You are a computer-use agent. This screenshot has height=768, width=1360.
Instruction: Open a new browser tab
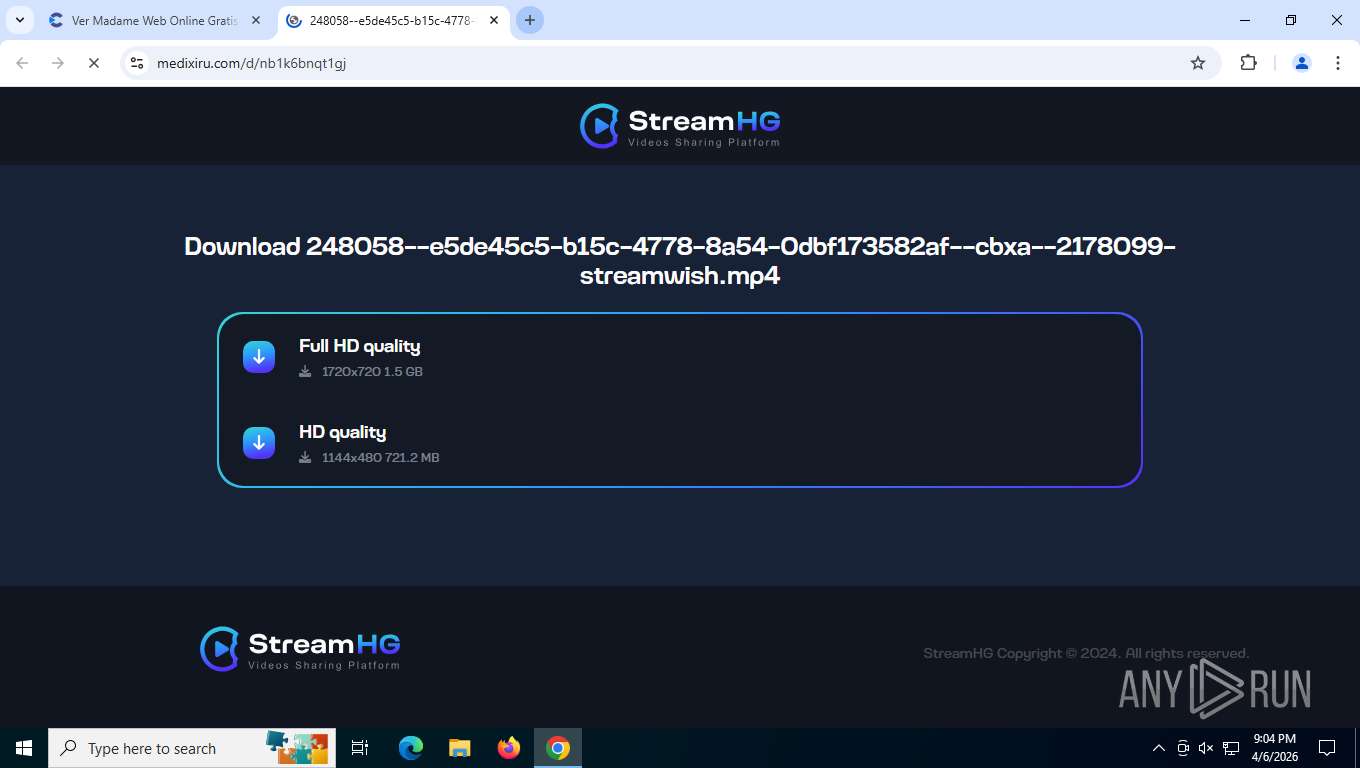point(530,20)
